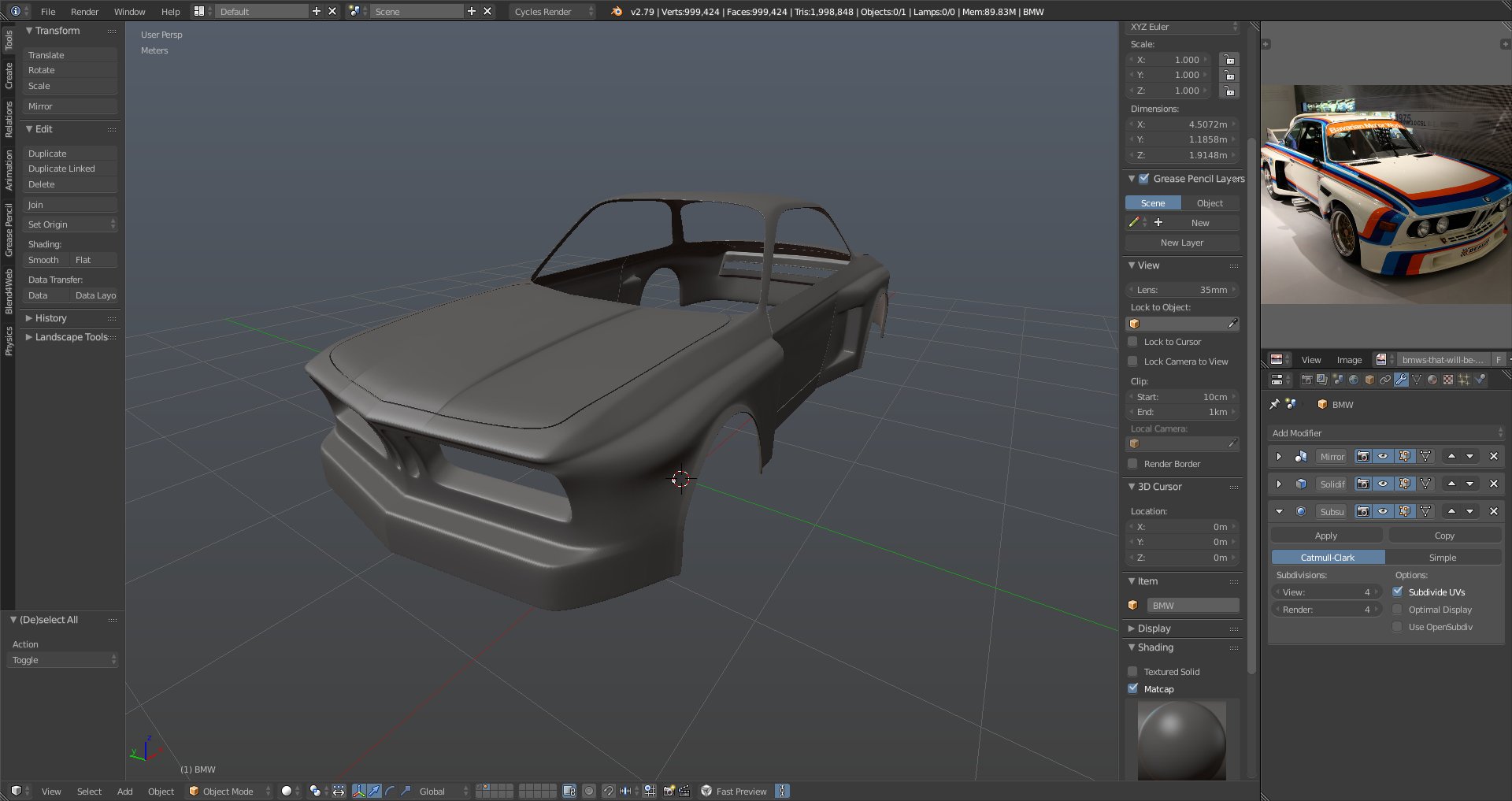
Task: Open the Render menu
Action: tap(84, 11)
